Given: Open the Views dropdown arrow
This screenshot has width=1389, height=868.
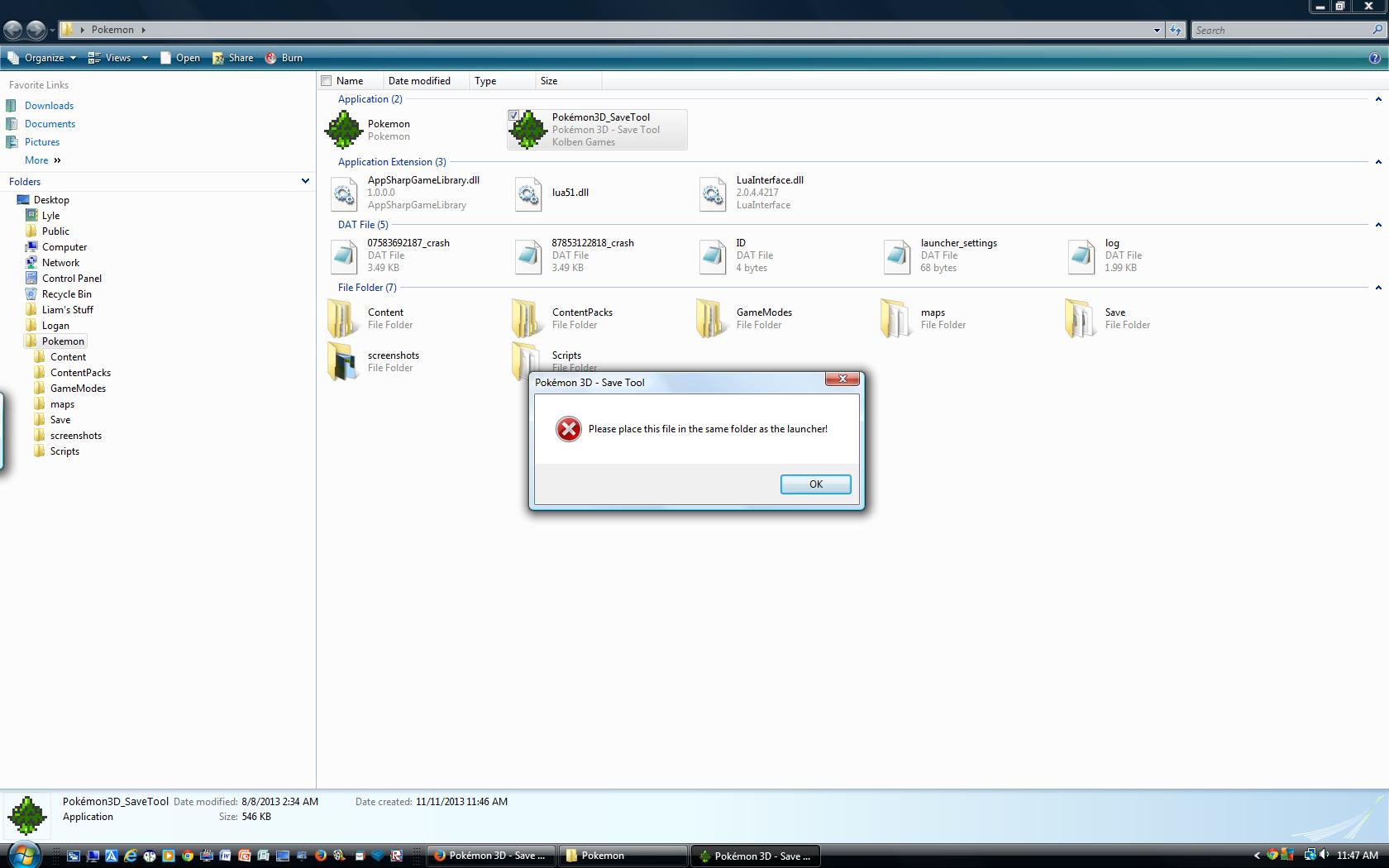Looking at the screenshot, I should click(x=145, y=58).
